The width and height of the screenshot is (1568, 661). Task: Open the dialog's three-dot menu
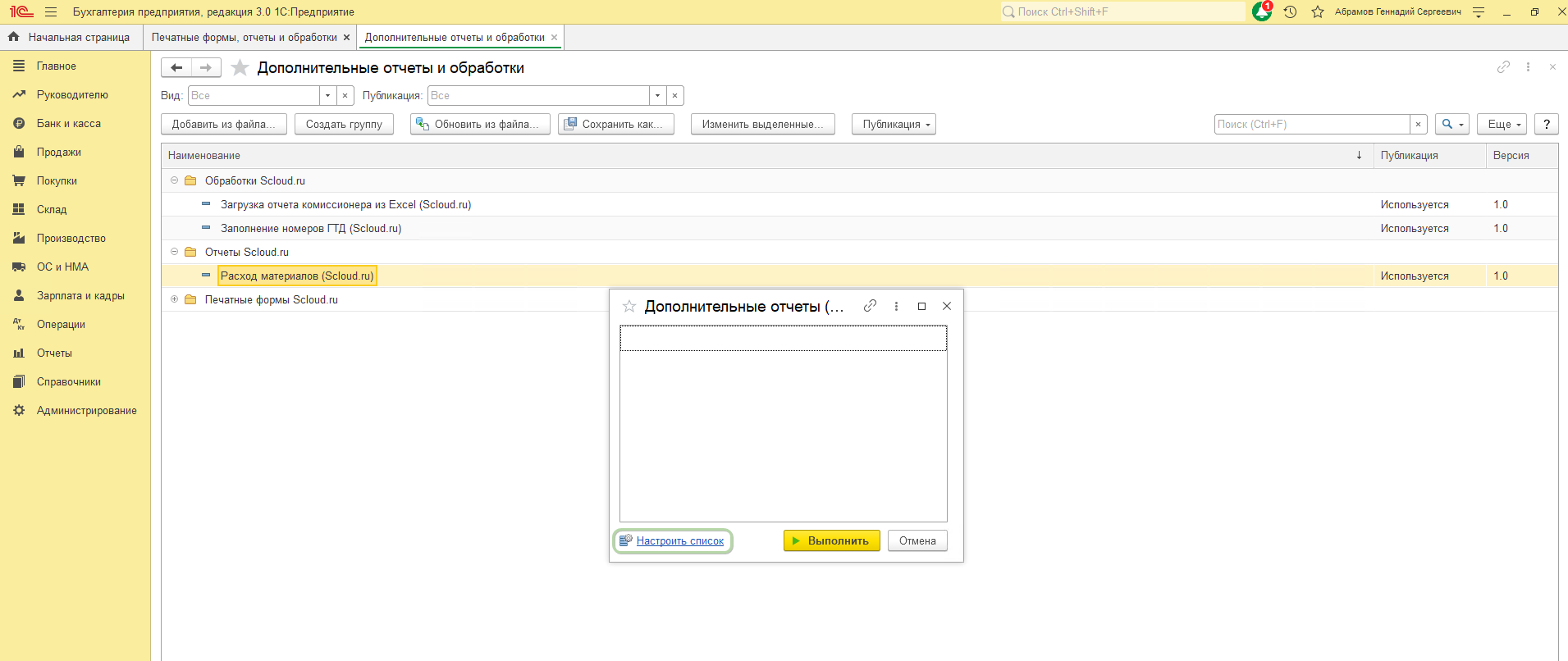tap(896, 306)
